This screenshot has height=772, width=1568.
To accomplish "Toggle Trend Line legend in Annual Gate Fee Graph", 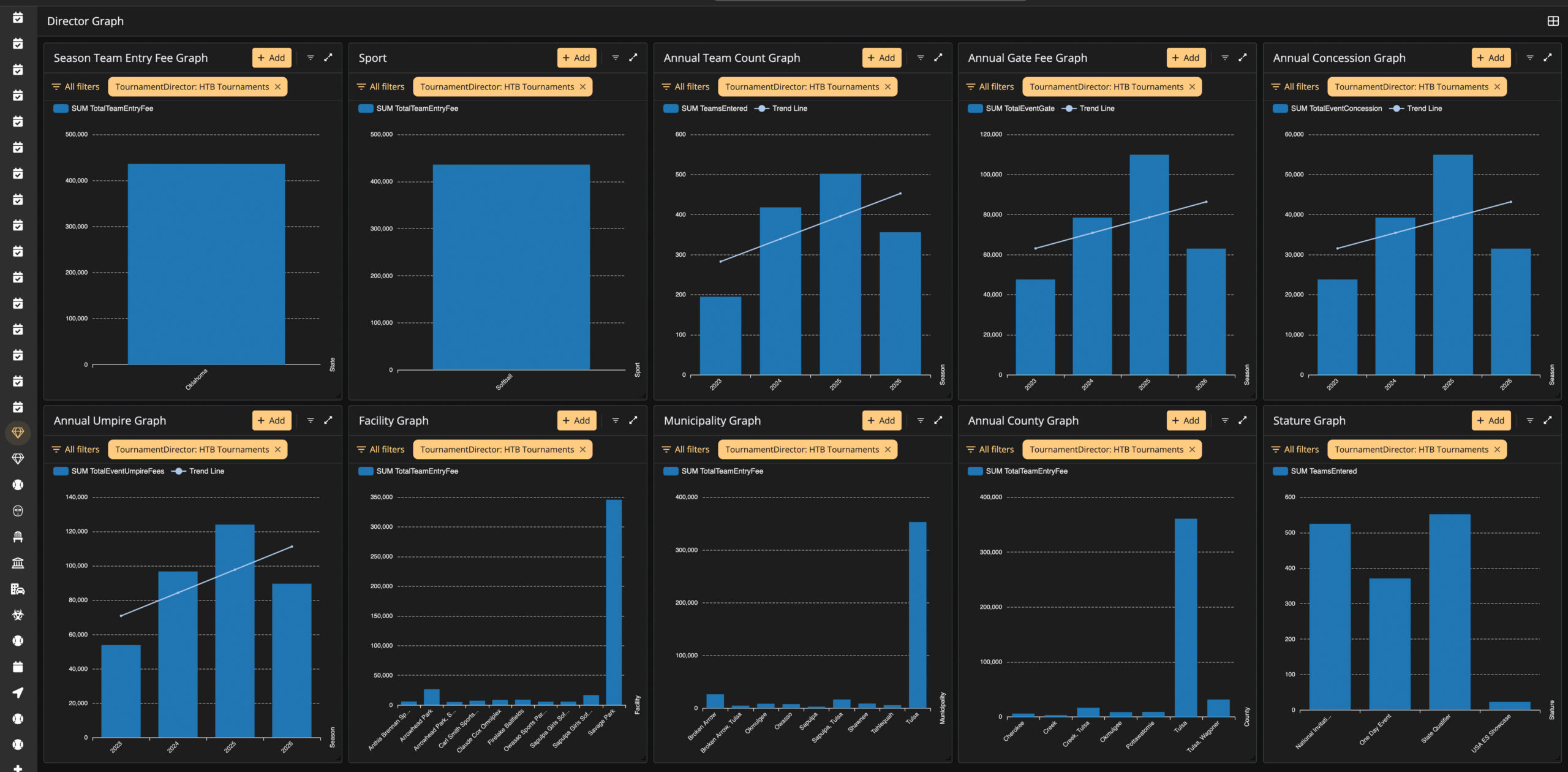I will (x=1088, y=108).
